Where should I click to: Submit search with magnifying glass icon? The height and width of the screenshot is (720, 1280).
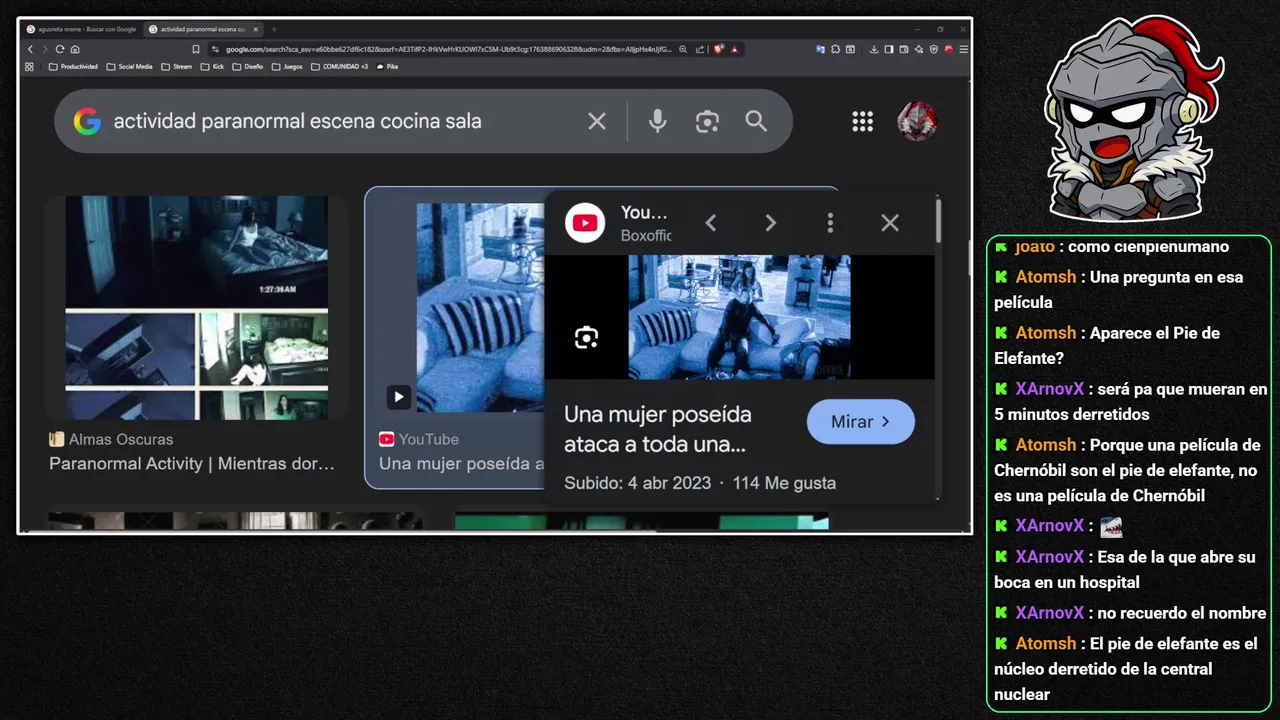756,121
